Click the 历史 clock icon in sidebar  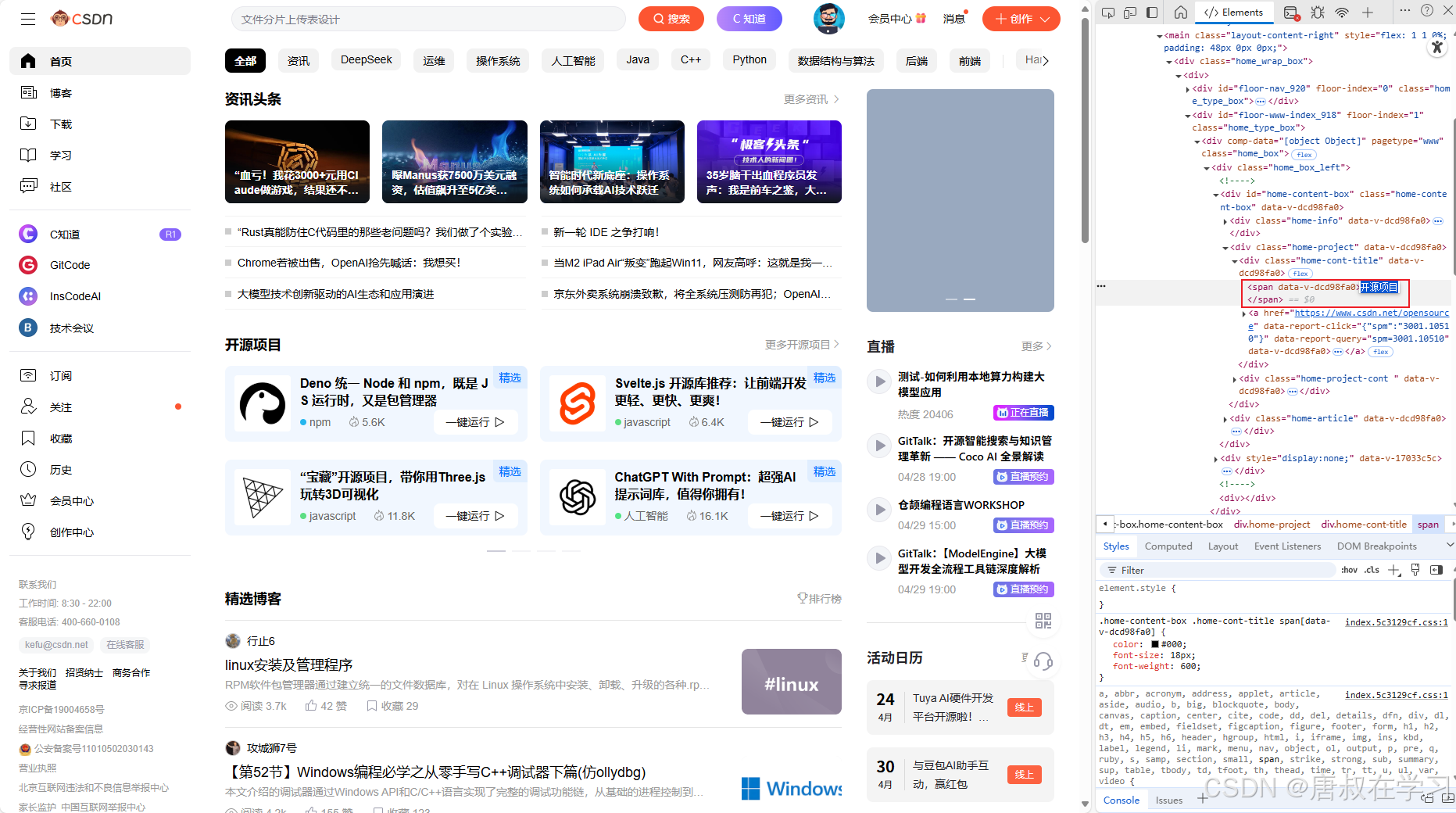tap(28, 469)
